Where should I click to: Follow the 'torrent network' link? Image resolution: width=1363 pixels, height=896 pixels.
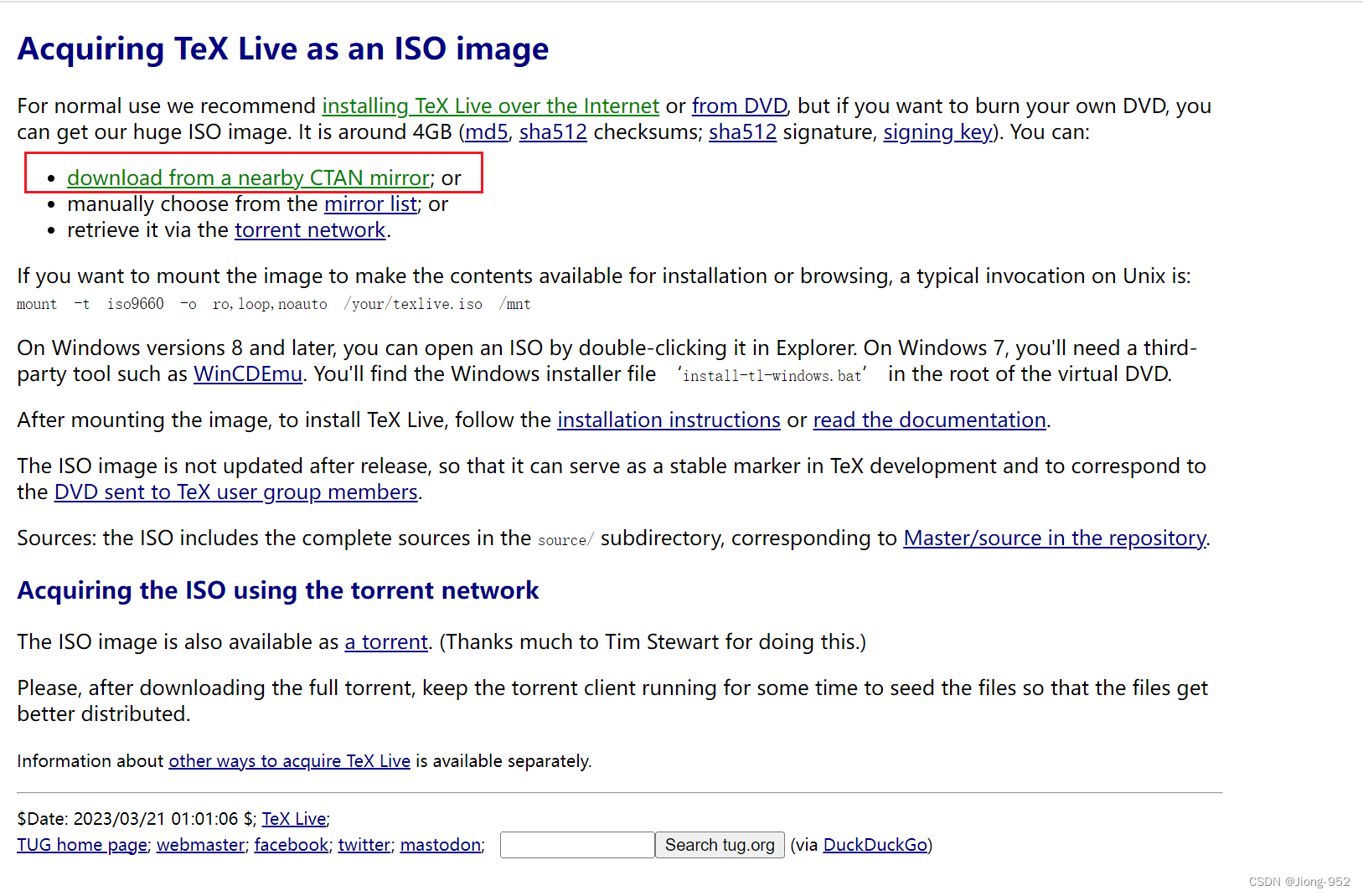310,230
